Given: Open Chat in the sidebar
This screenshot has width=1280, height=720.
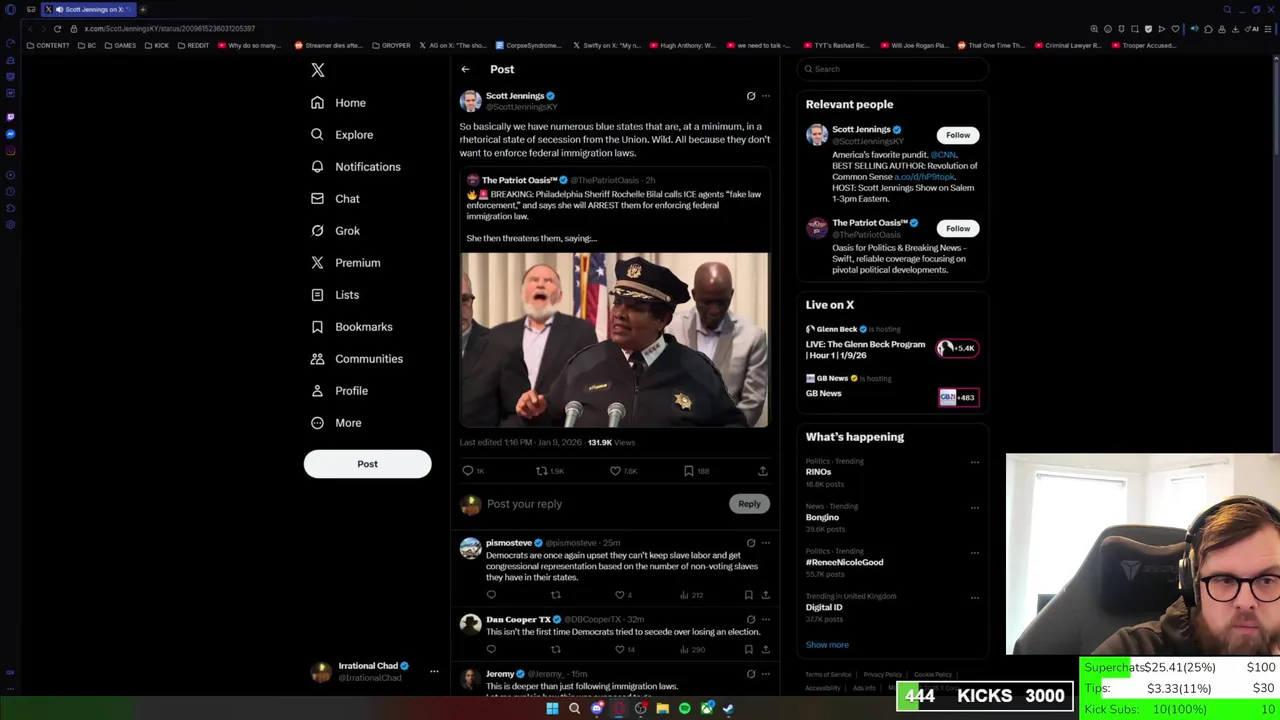Looking at the screenshot, I should point(335,199).
